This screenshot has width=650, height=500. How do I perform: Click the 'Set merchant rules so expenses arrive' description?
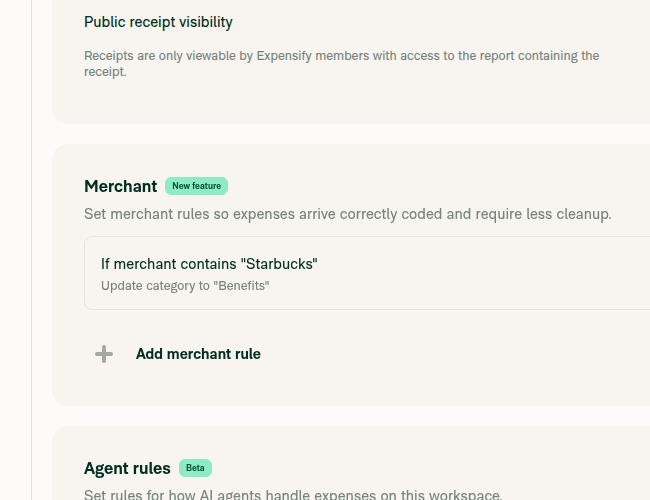[348, 214]
